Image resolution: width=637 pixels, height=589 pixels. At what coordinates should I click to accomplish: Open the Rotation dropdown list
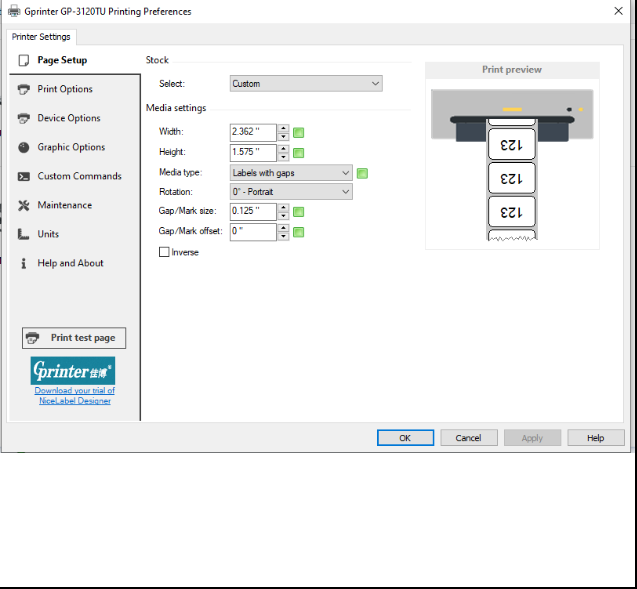click(290, 192)
